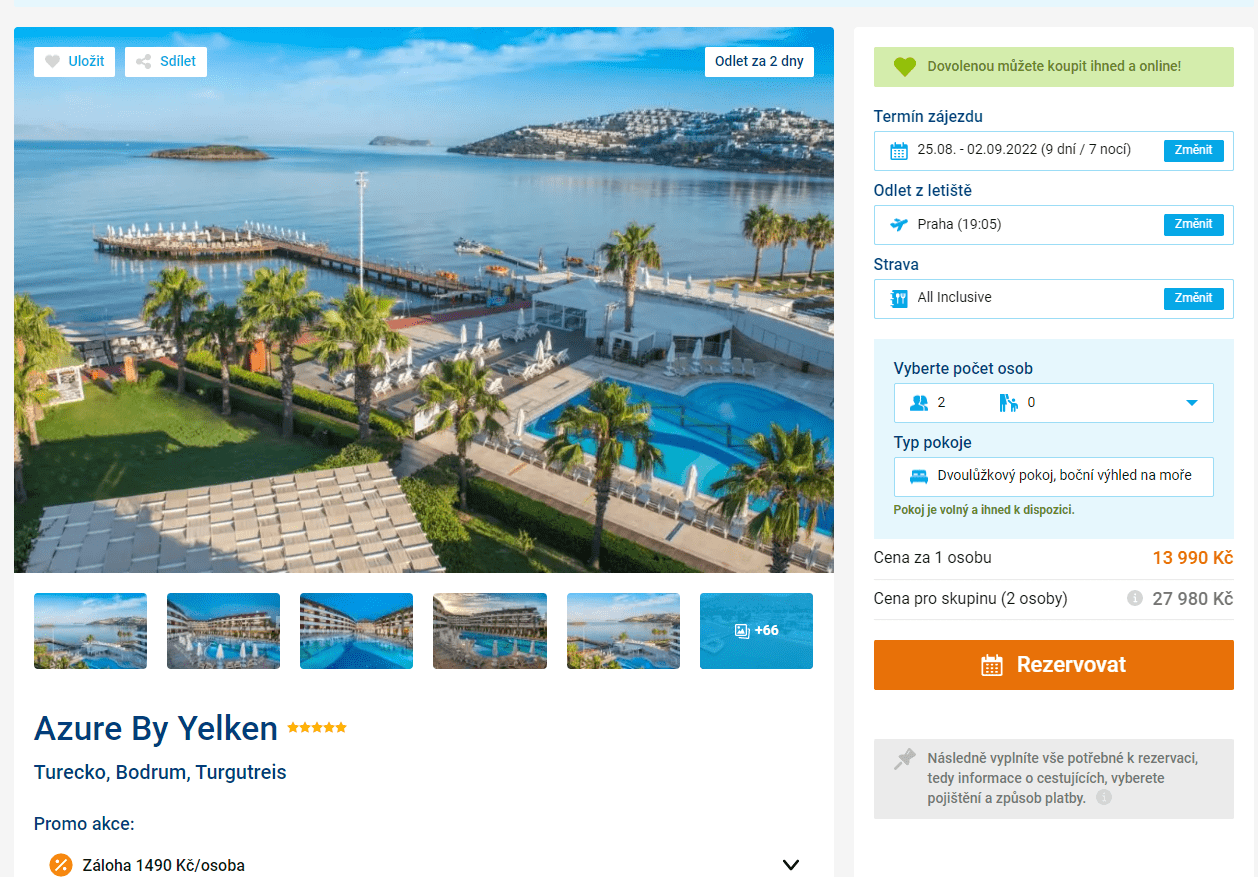Open the main hotel panorama photo
Image resolution: width=1258 pixels, height=877 pixels.
point(424,300)
